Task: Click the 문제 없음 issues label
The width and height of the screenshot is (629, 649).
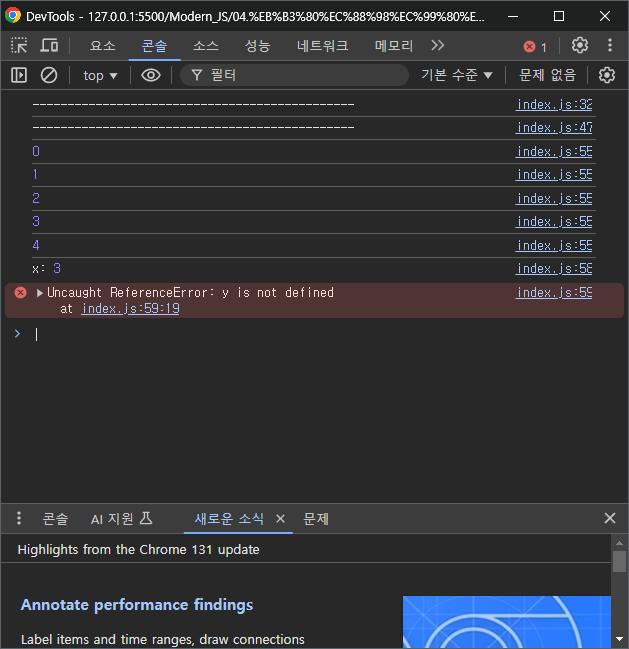Action: (547, 75)
